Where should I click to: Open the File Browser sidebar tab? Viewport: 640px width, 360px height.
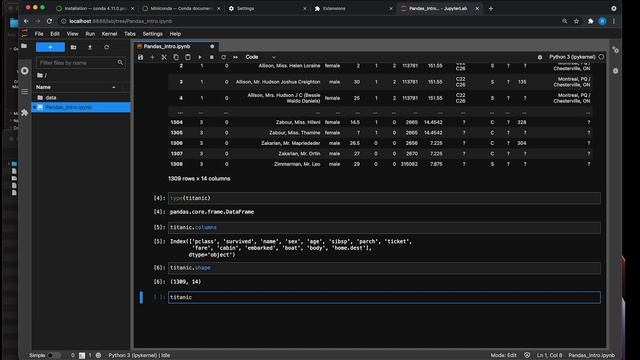point(24,46)
